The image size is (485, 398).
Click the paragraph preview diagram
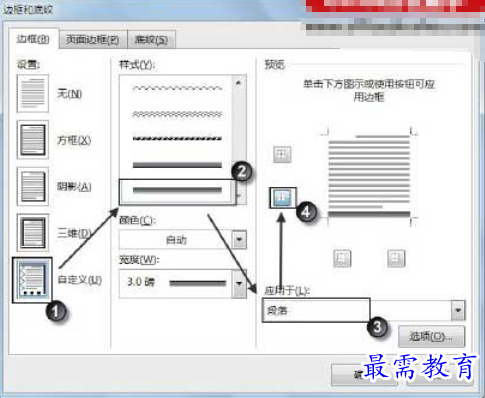[369, 176]
